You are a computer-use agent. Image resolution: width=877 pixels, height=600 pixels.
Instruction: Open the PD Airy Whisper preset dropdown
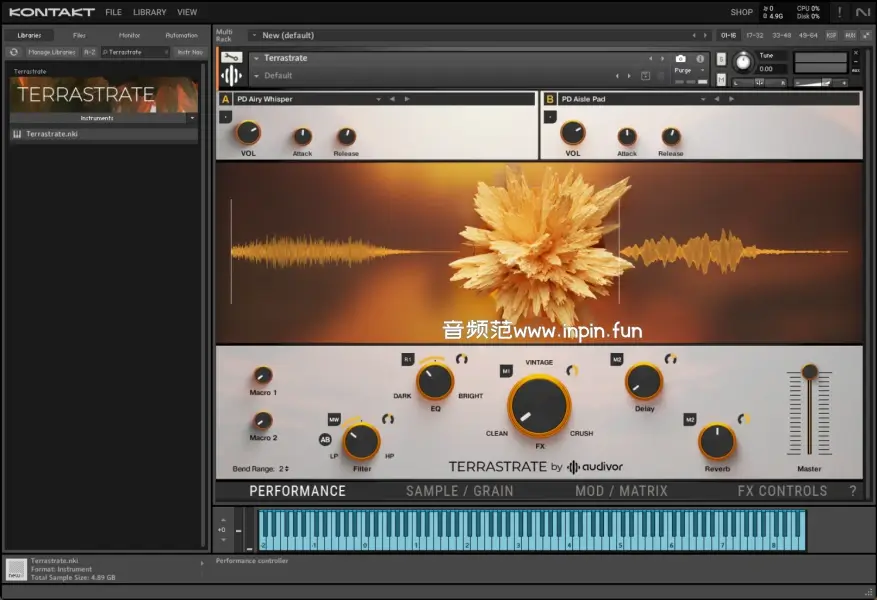(379, 99)
